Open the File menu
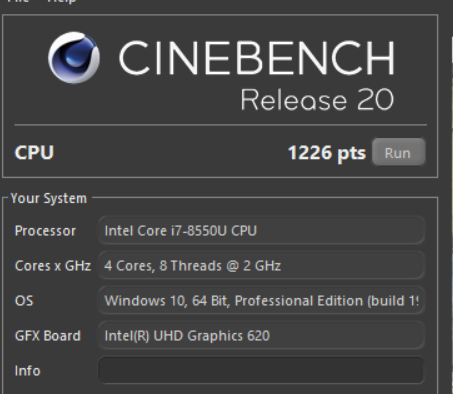Viewport: 453px width, 394px height. click(19, 1)
